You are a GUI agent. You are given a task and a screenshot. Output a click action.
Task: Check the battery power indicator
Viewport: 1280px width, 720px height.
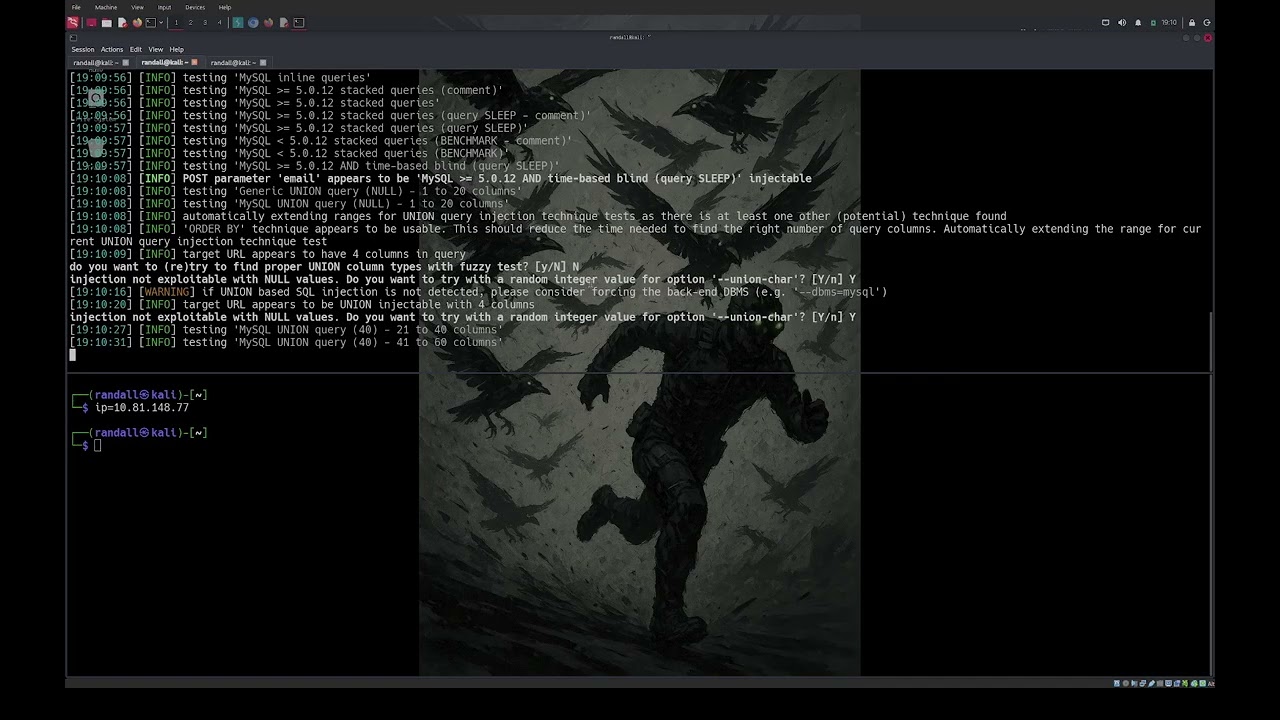pos(1153,22)
